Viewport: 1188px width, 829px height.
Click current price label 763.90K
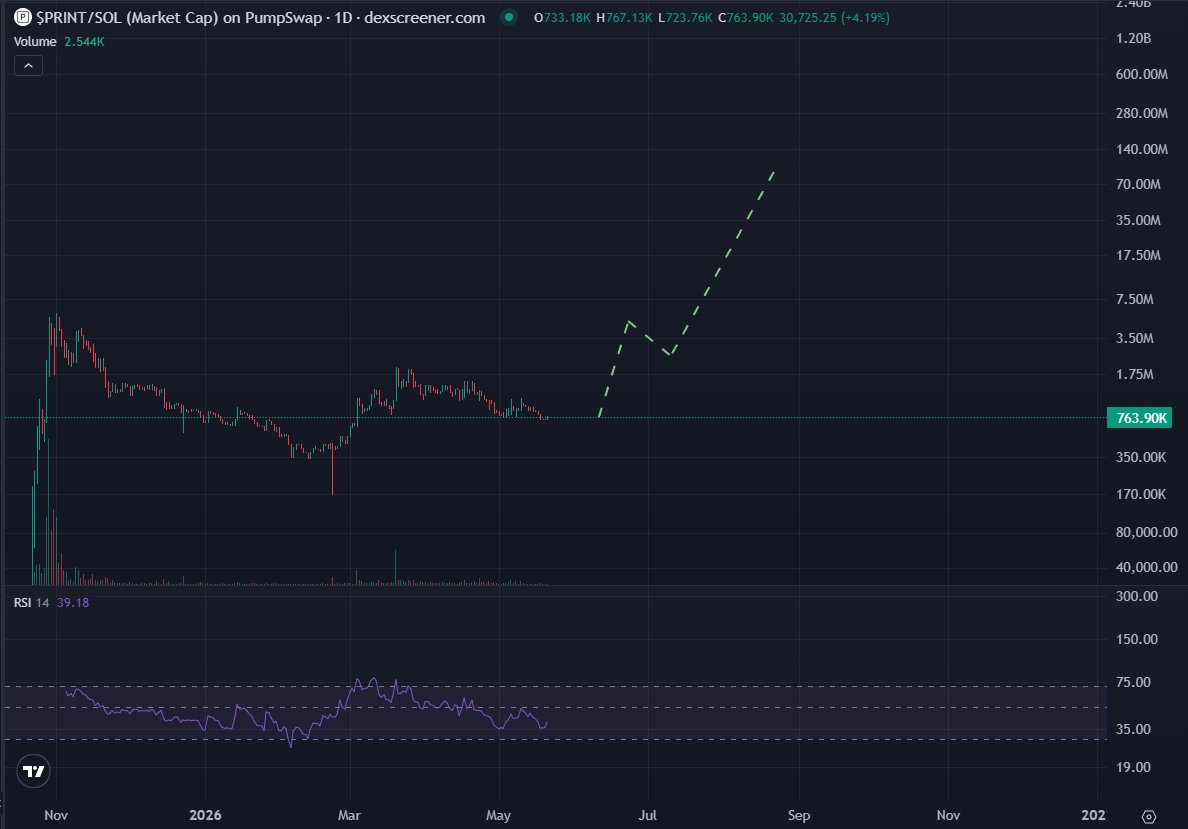[1140, 418]
